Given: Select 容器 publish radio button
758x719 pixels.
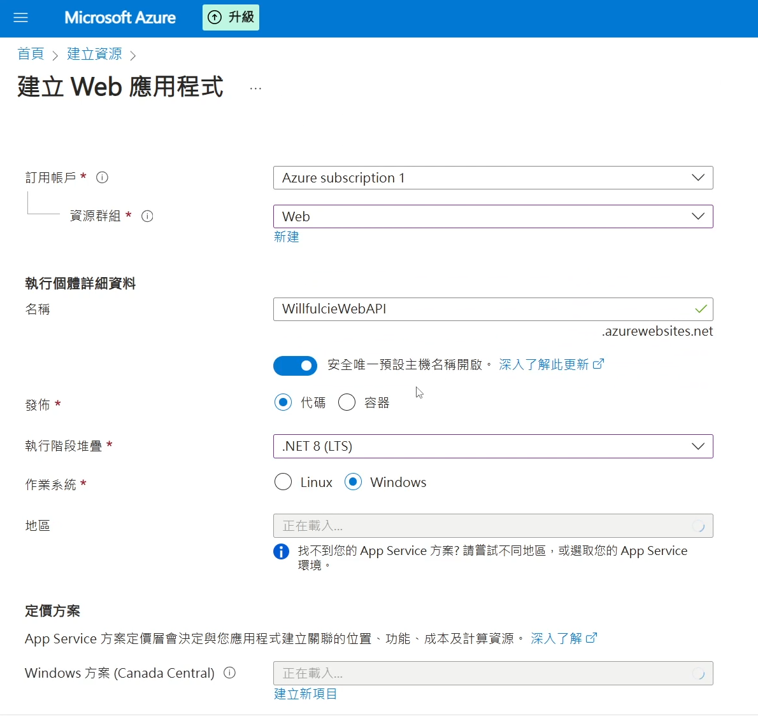Looking at the screenshot, I should (x=347, y=402).
